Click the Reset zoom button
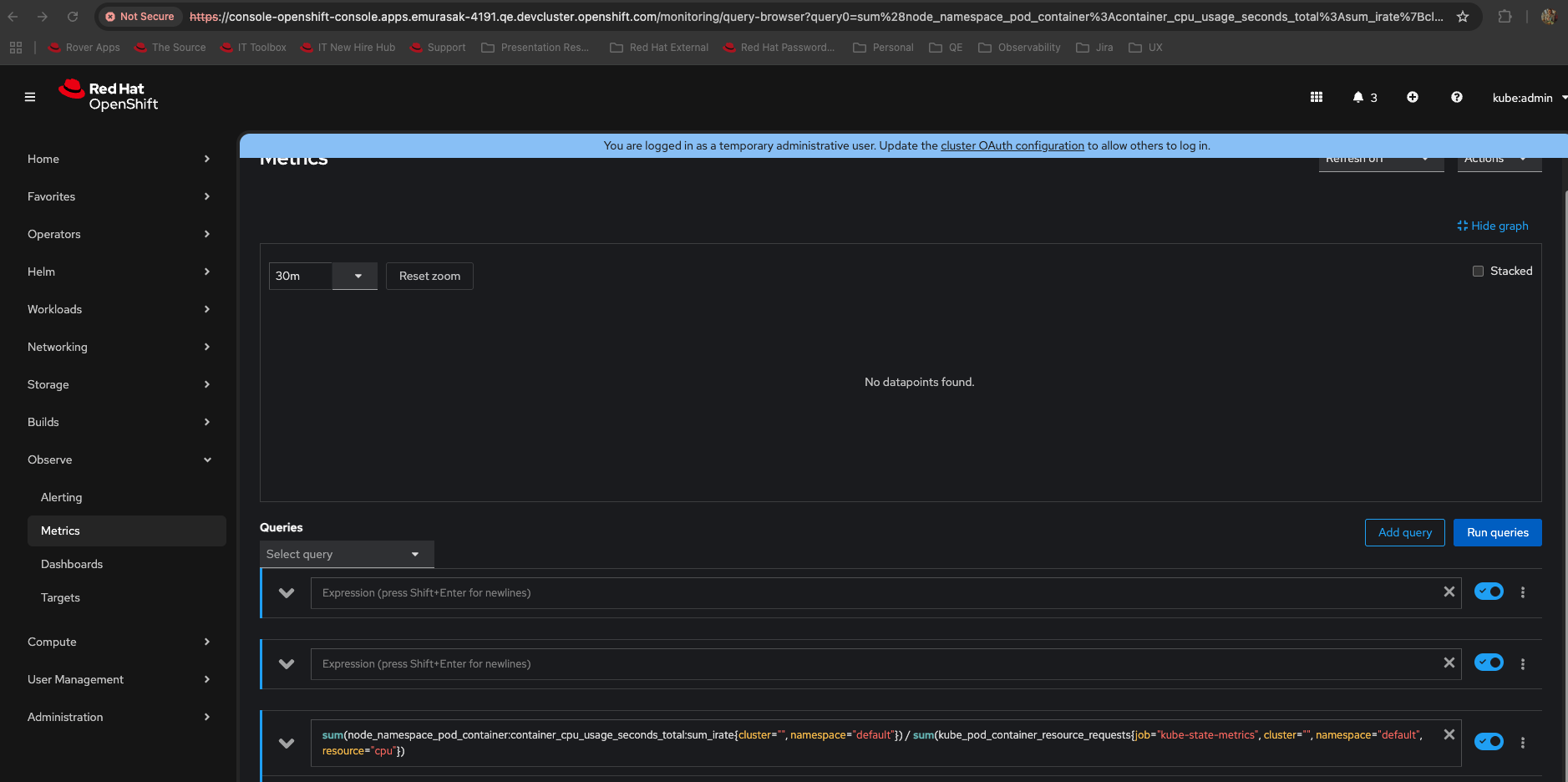 click(x=429, y=276)
